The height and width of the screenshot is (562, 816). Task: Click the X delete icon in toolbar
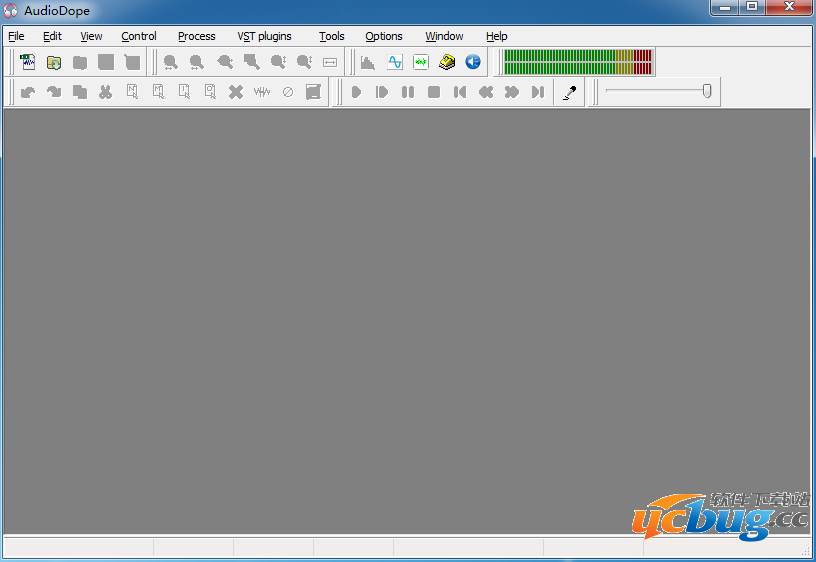tap(236, 92)
